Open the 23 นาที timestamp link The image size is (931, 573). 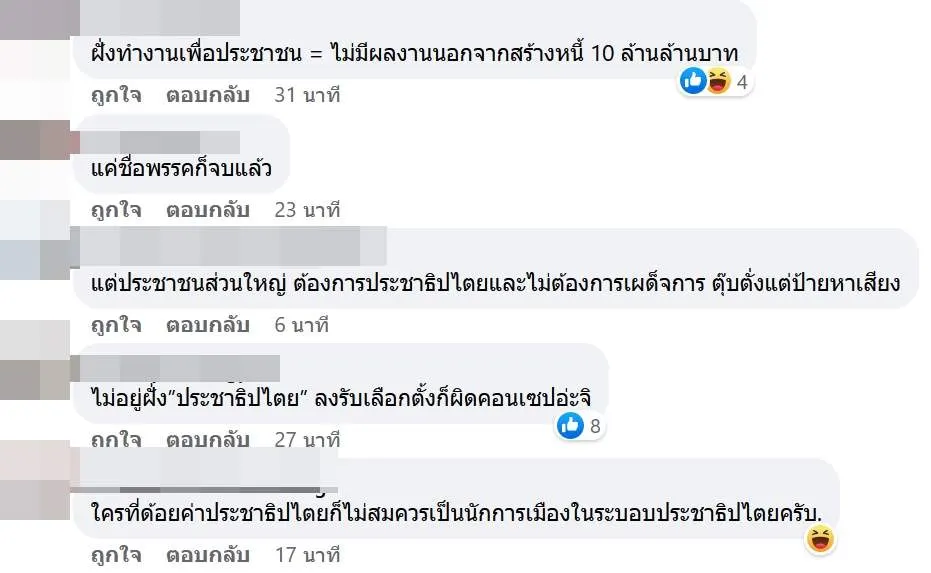(x=307, y=210)
